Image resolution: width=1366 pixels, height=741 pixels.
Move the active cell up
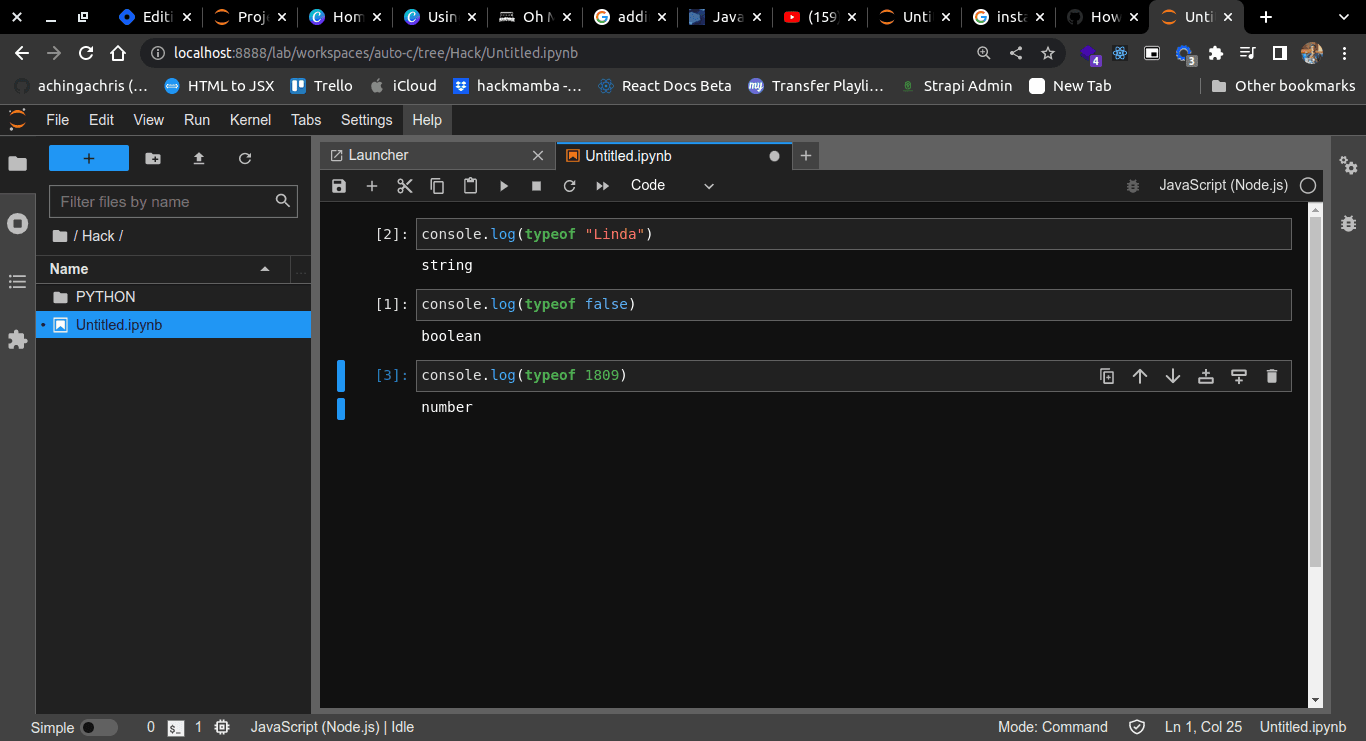point(1140,376)
